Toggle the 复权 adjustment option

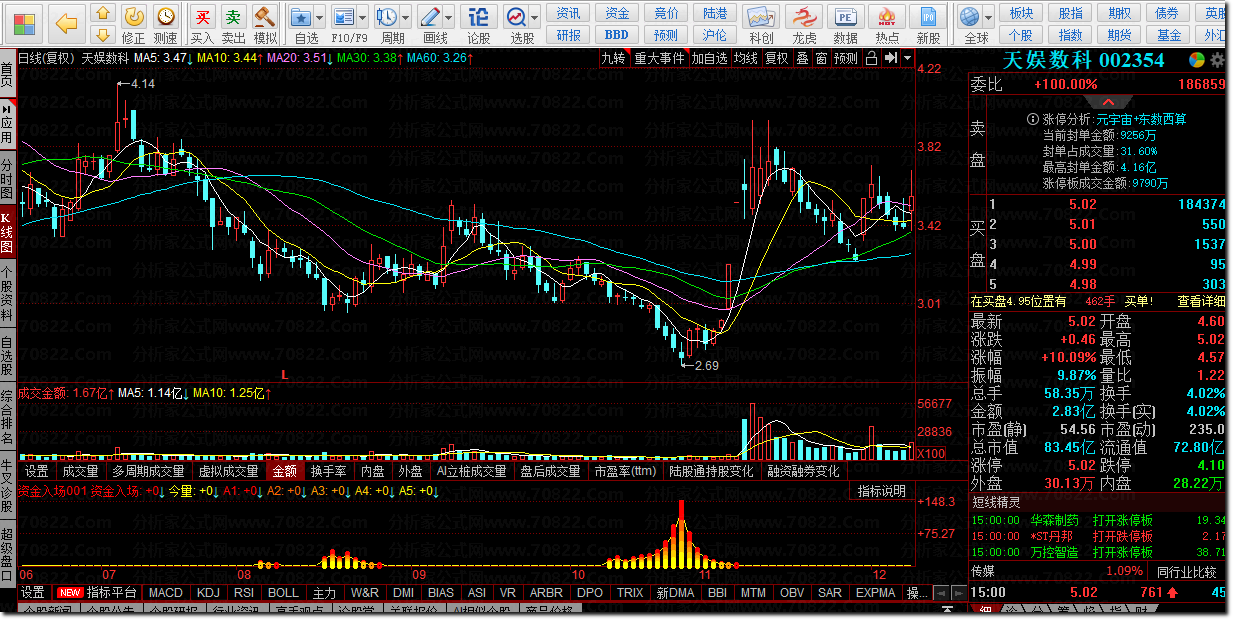776,58
